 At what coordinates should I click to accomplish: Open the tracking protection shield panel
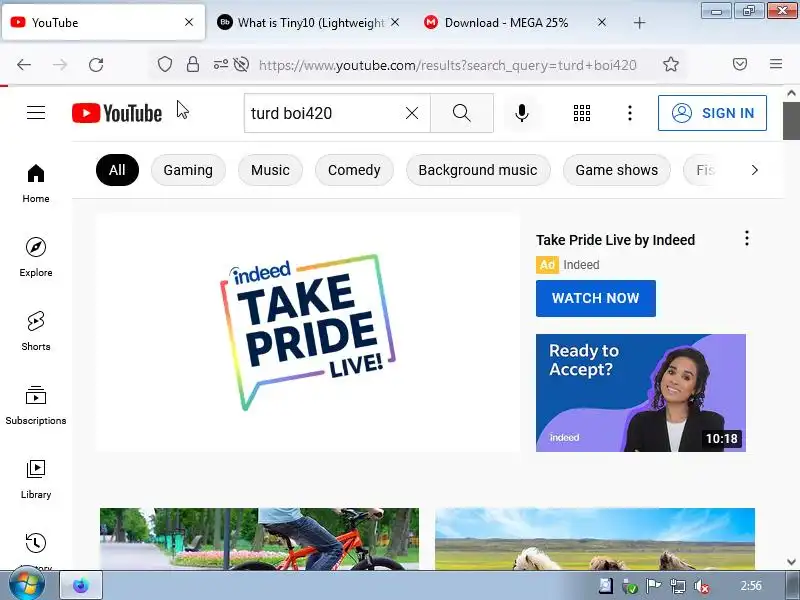(x=164, y=64)
